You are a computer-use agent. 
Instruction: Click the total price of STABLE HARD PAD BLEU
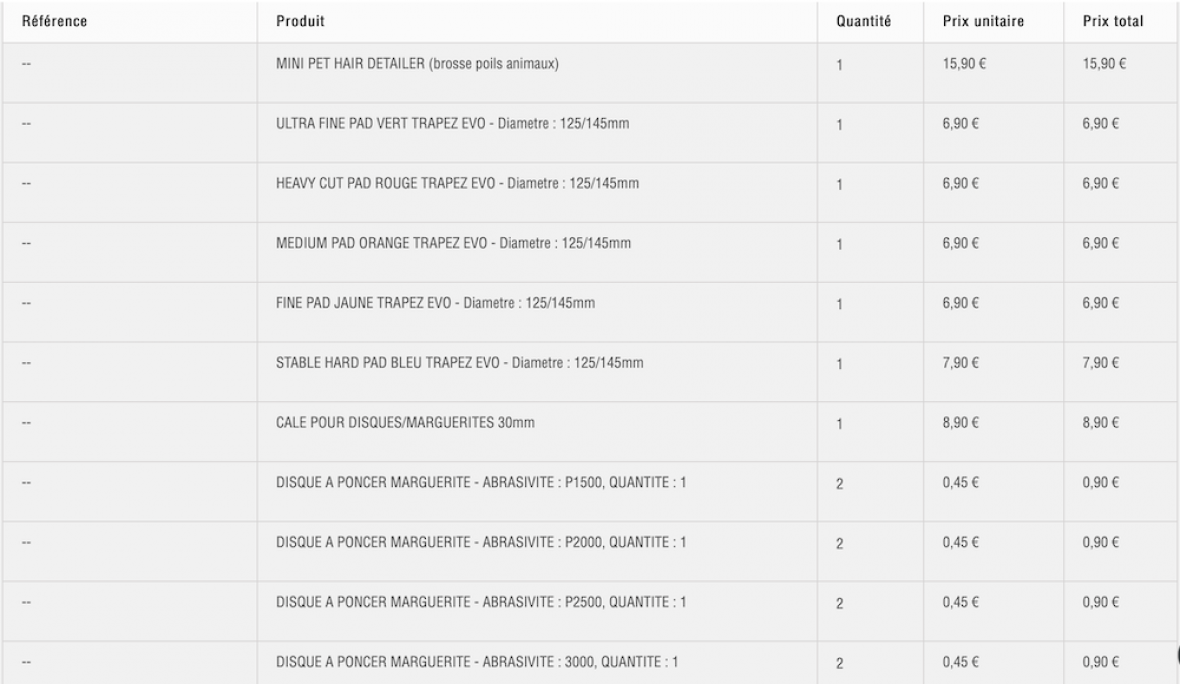pyautogui.click(x=1098, y=363)
